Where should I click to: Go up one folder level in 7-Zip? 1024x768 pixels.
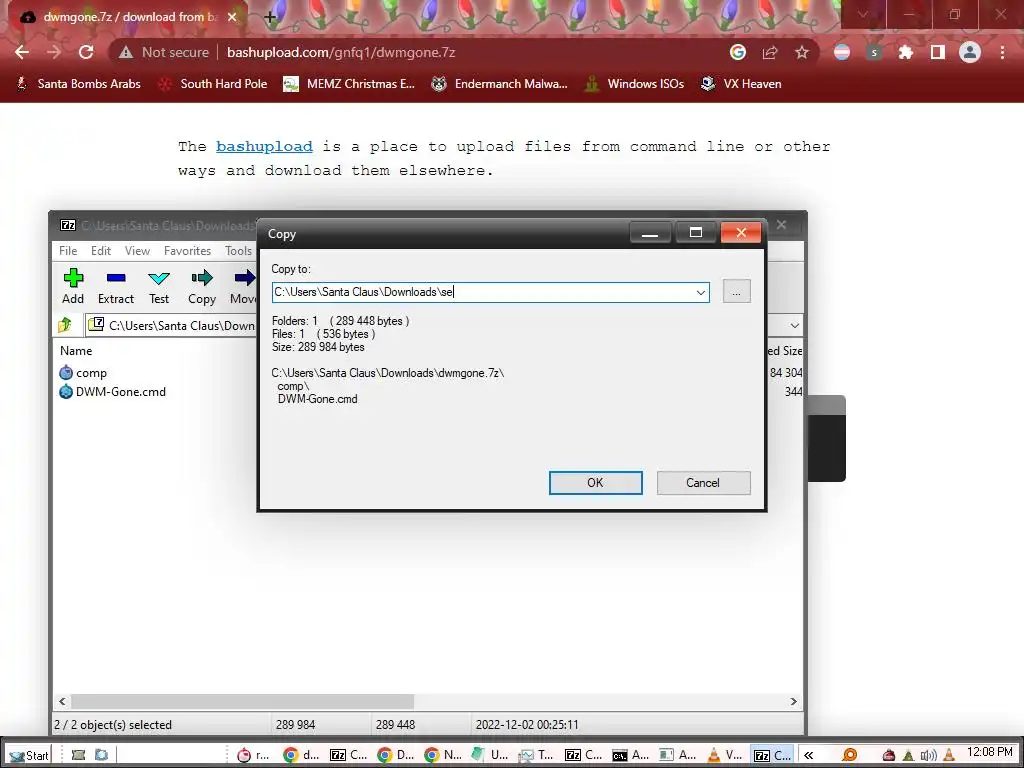65,325
